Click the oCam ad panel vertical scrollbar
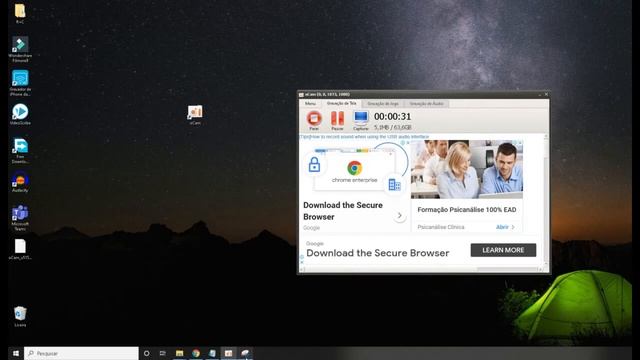 click(x=546, y=200)
